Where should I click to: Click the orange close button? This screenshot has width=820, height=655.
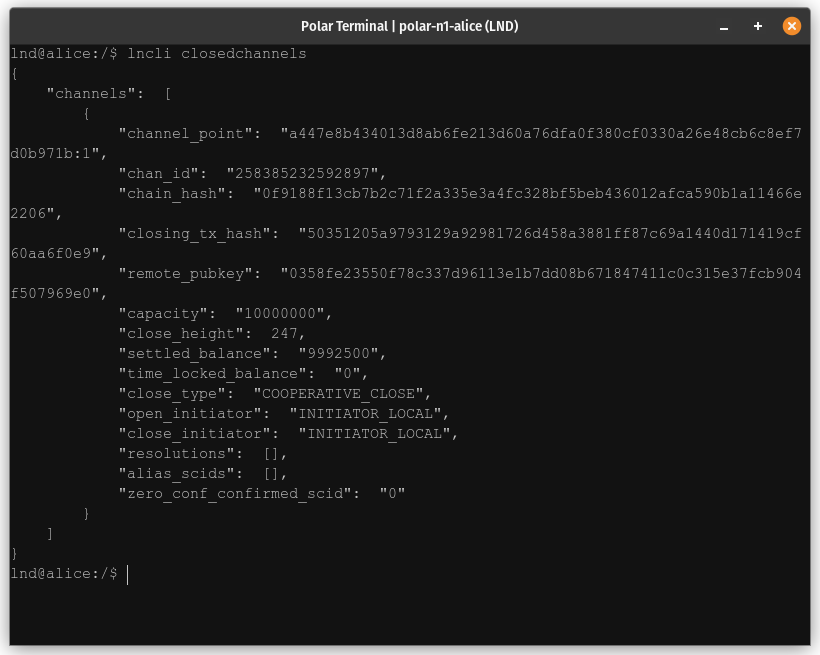(792, 26)
